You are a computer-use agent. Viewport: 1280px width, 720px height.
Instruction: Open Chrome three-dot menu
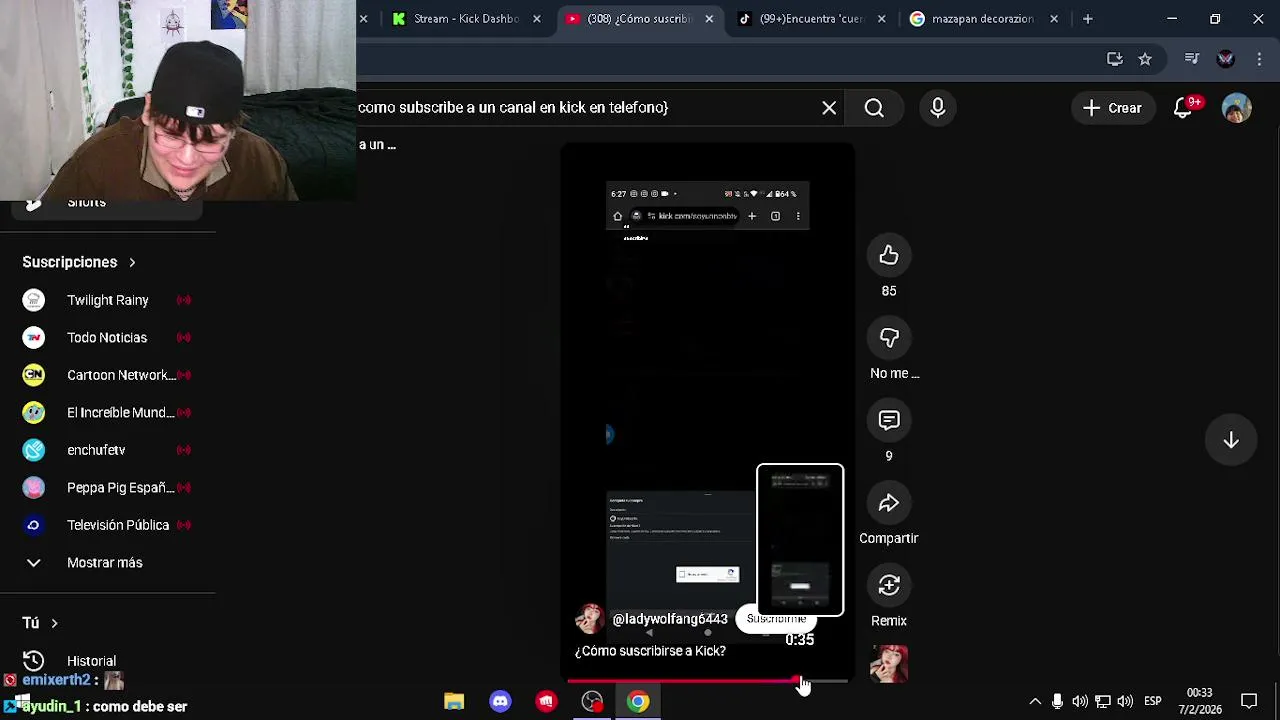click(1259, 59)
